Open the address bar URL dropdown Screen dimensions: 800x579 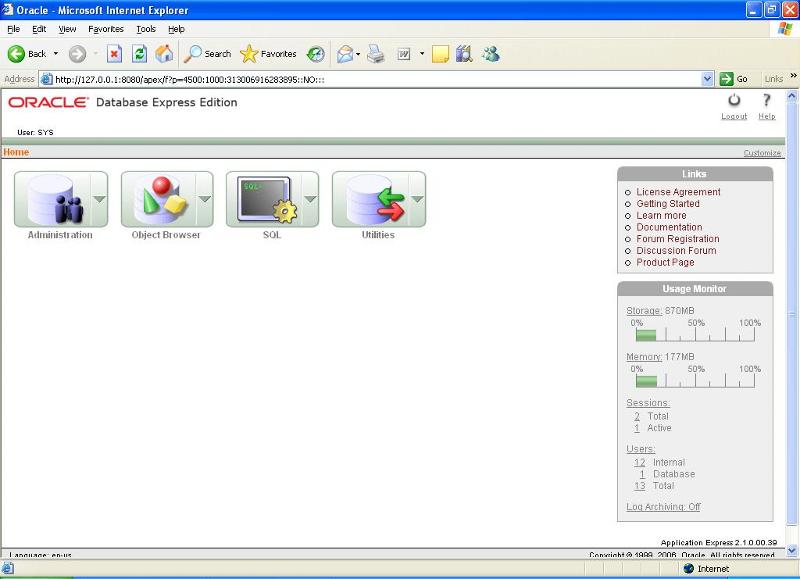point(707,79)
